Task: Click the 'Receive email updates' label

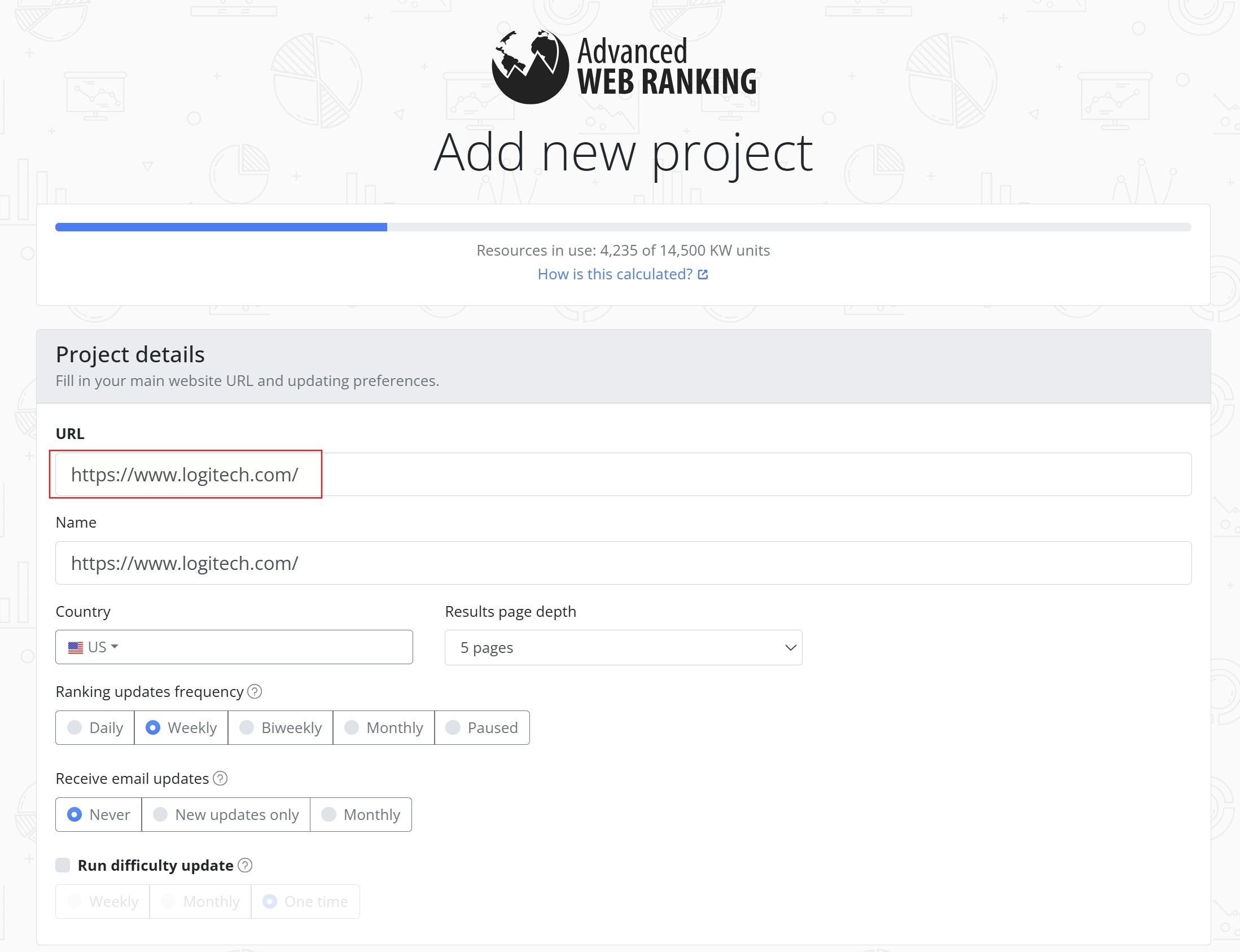Action: pyautogui.click(x=132, y=779)
